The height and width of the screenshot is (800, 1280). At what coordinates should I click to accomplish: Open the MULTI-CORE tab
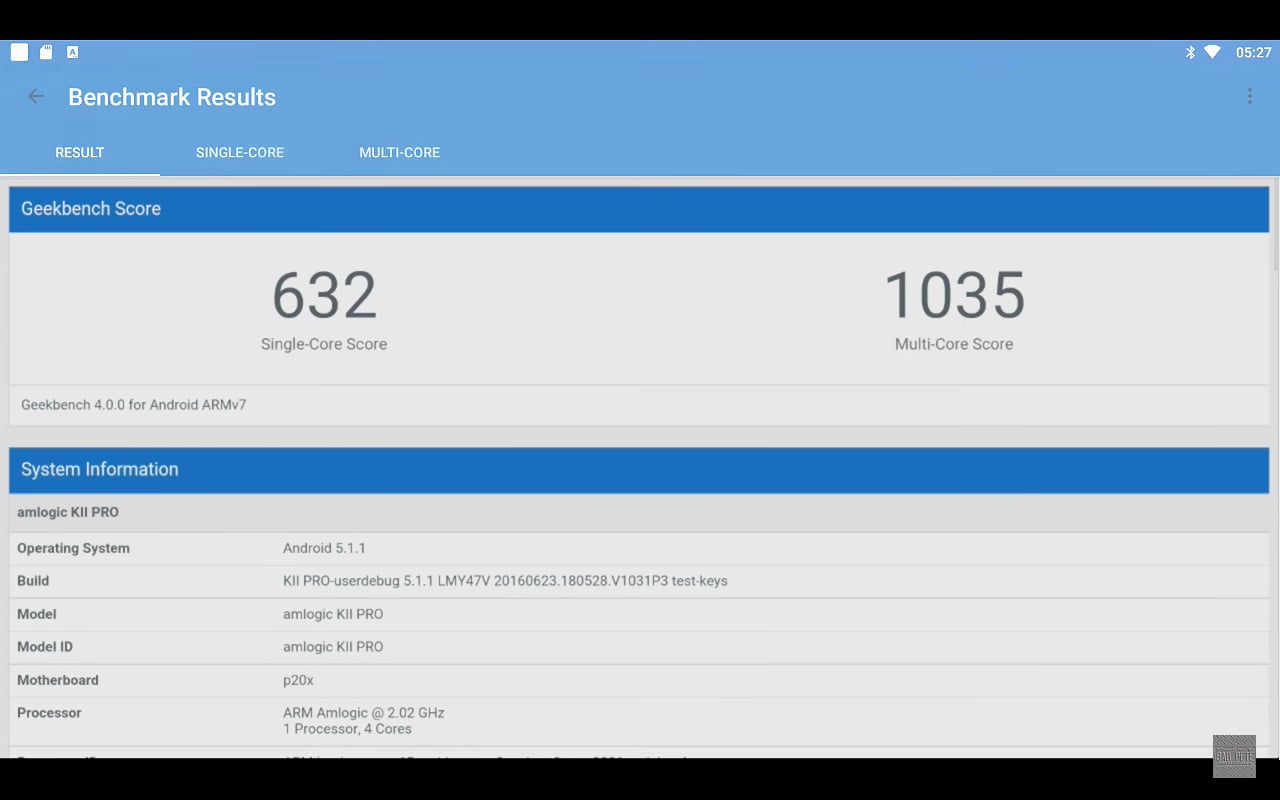(x=400, y=153)
